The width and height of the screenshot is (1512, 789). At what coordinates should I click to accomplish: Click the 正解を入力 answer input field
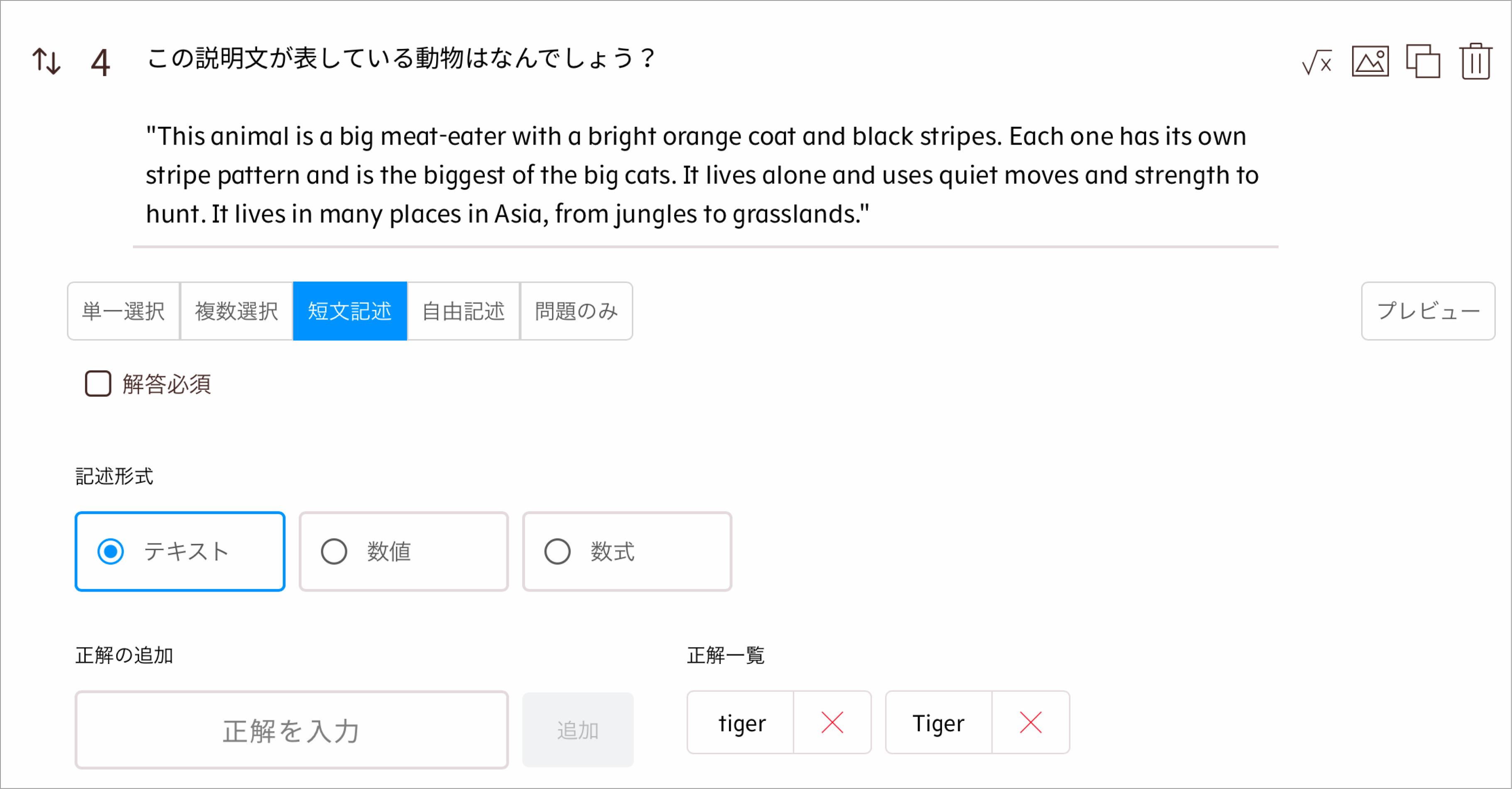coord(291,730)
